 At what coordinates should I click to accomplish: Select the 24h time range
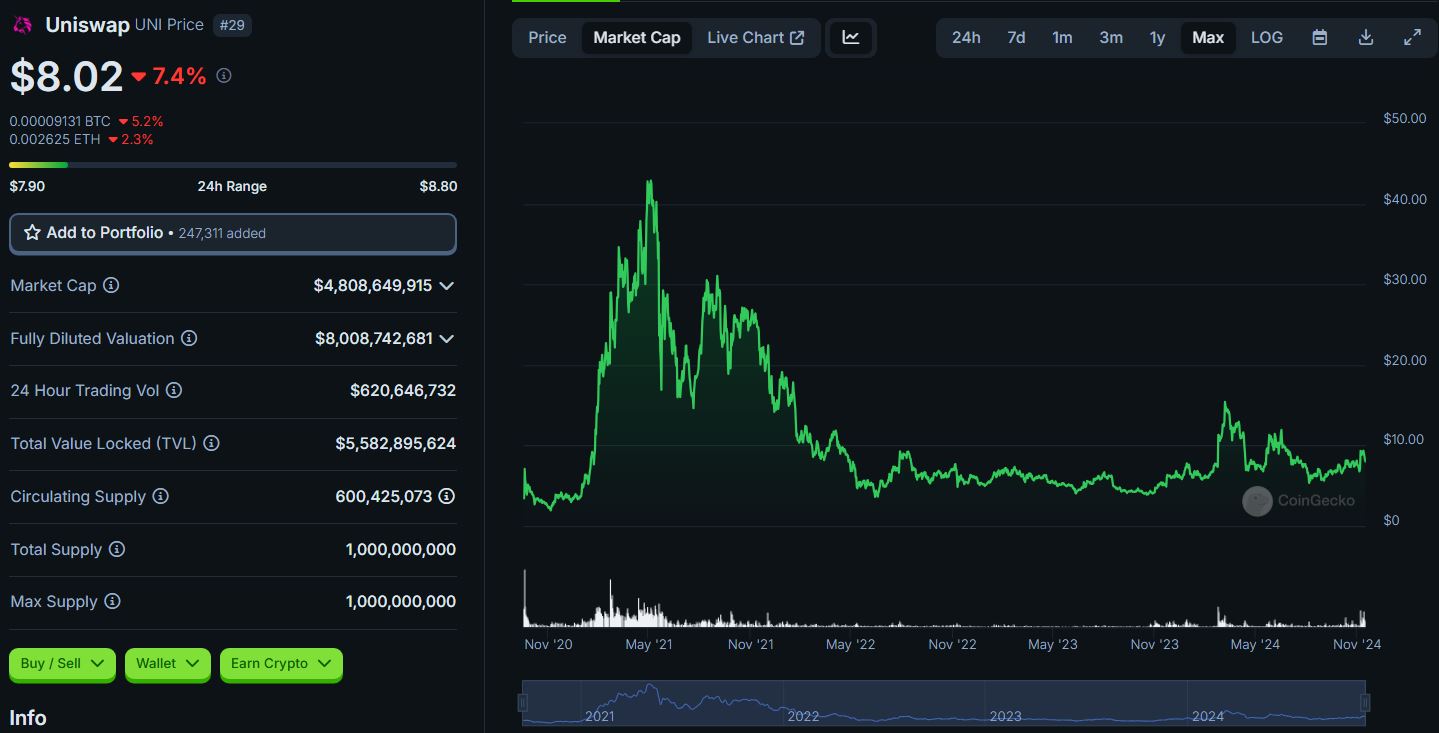[x=966, y=37]
